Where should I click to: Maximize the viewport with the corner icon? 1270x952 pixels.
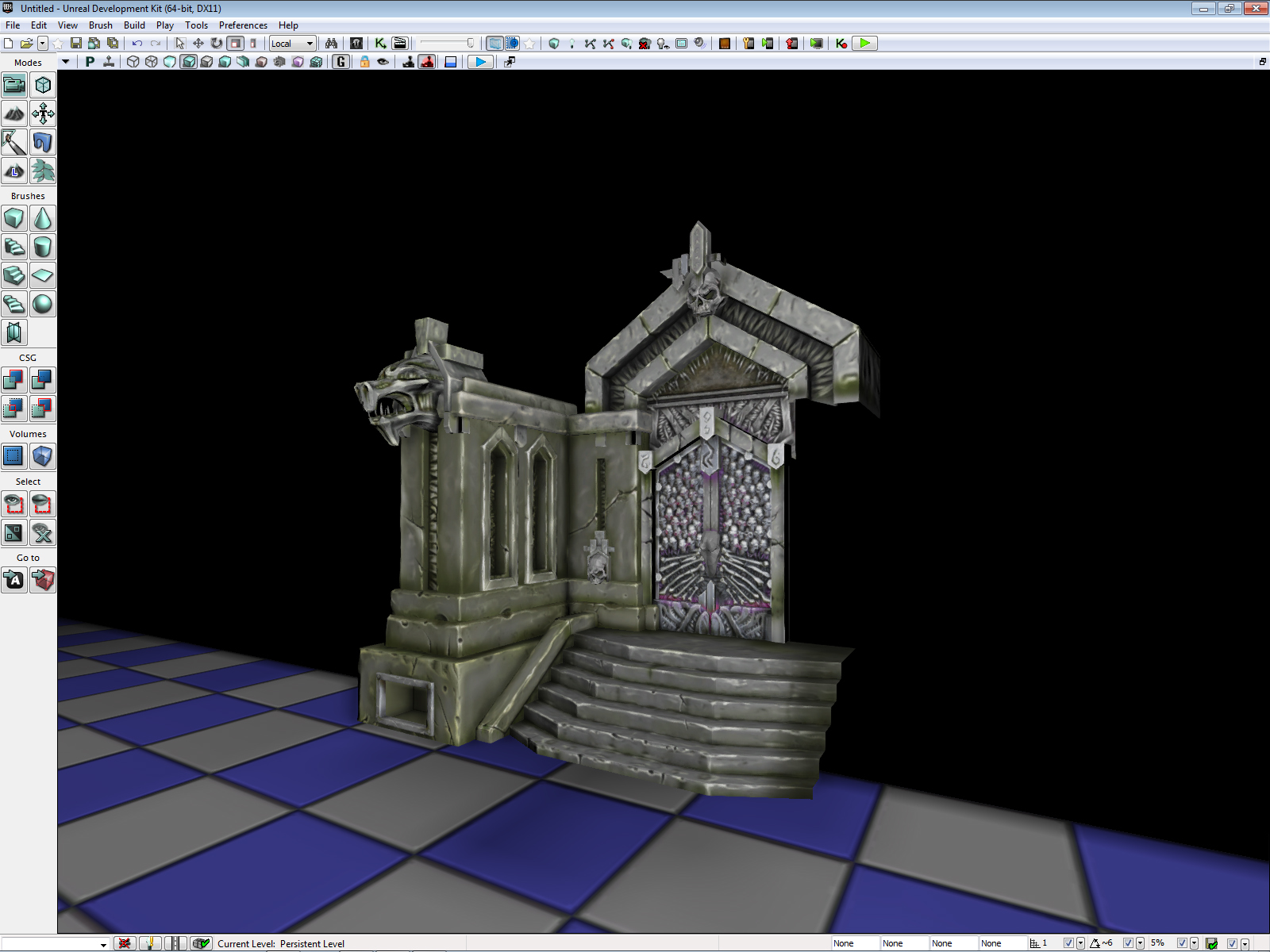(1262, 62)
